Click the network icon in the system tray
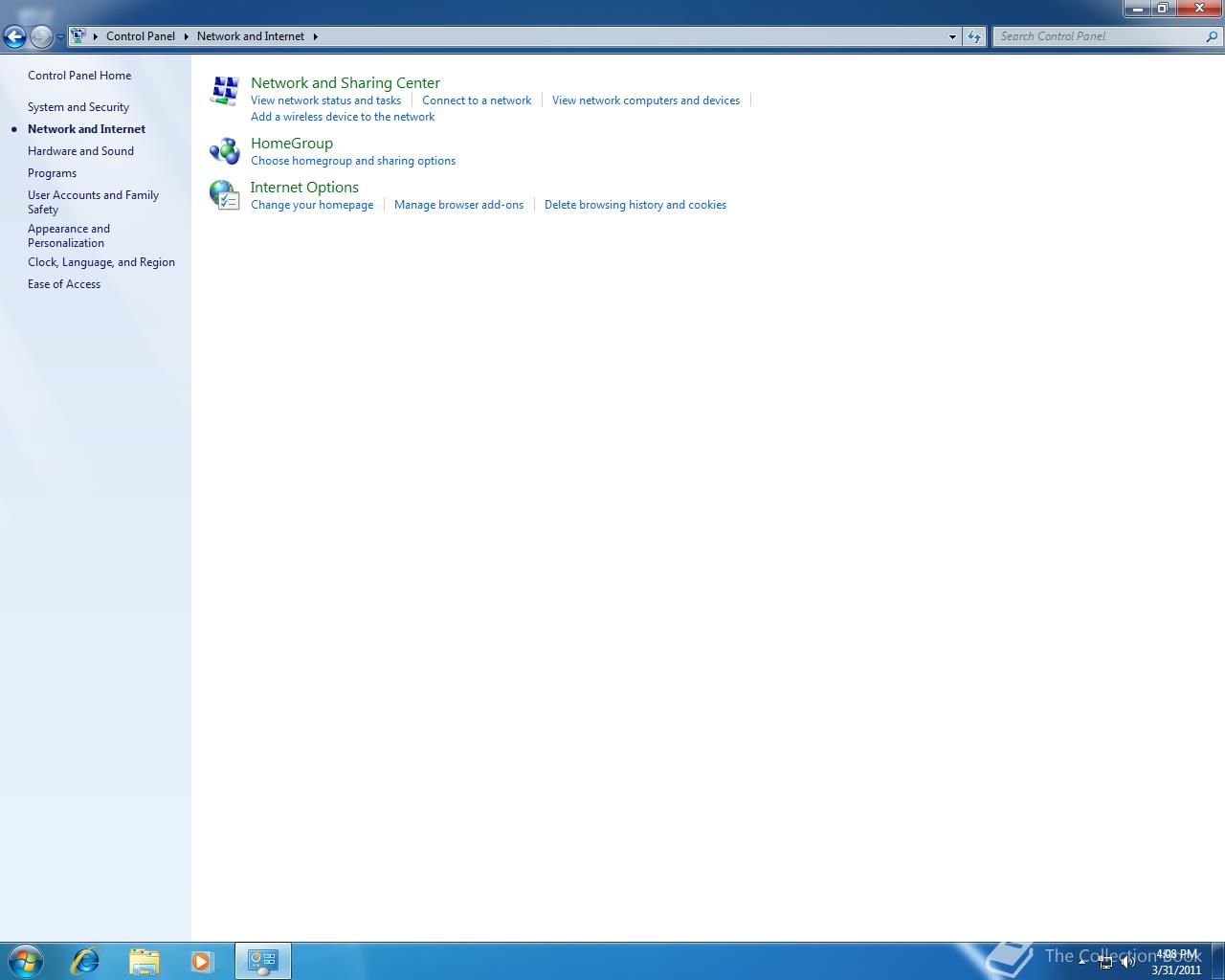Viewport: 1225px width, 980px height. pyautogui.click(x=1106, y=961)
